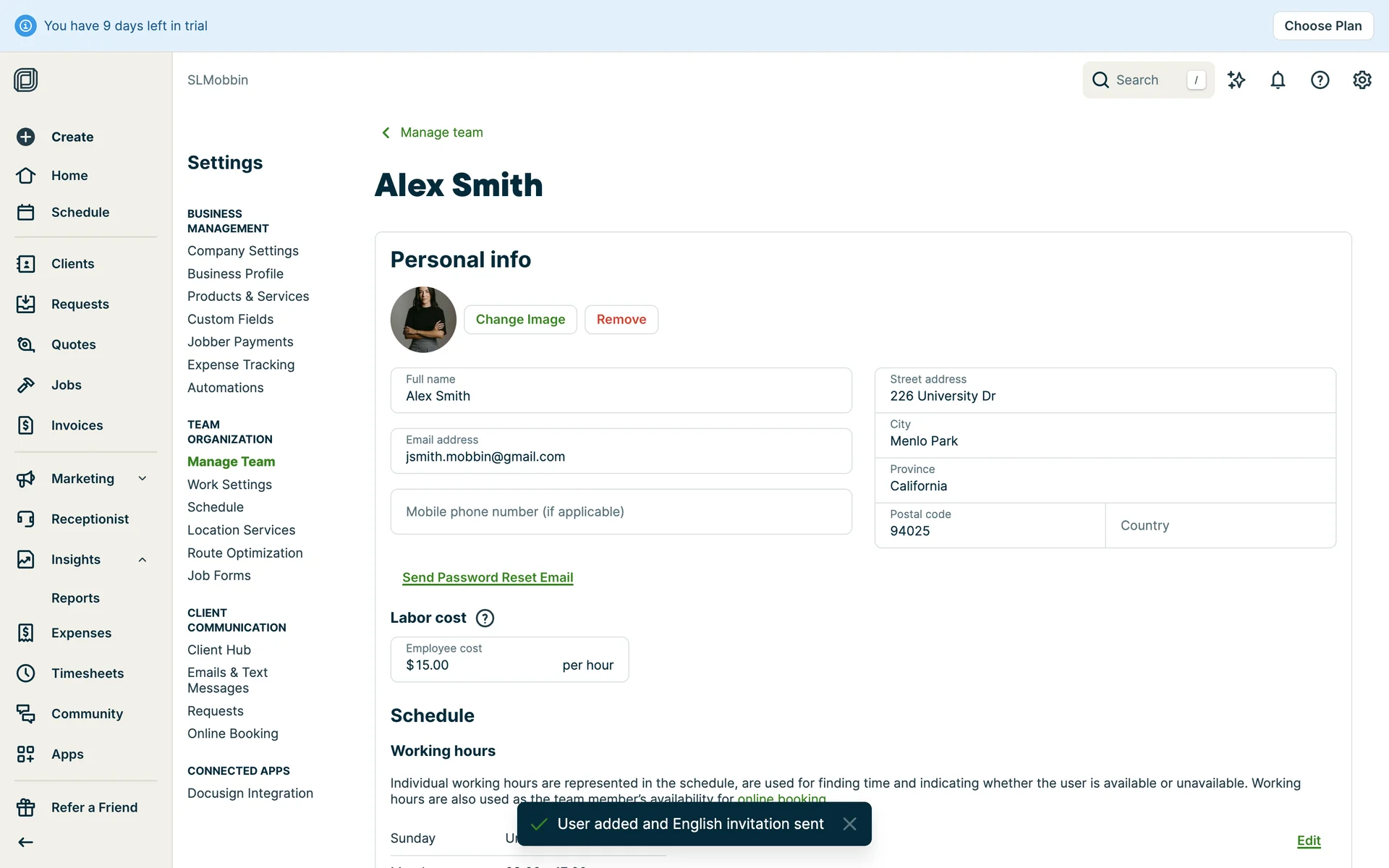Click the Create plus icon
Screen dimensions: 1389x868
click(26, 137)
